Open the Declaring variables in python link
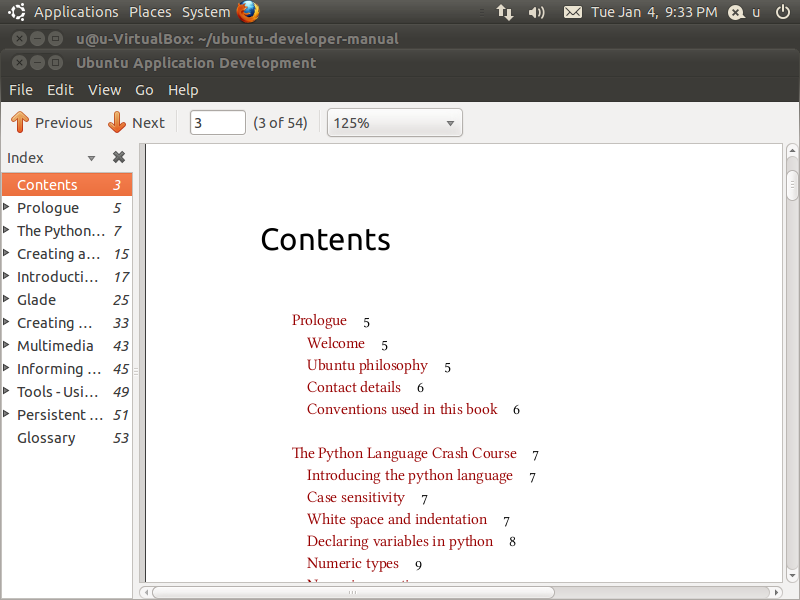Screen dimensions: 800x600 399,541
